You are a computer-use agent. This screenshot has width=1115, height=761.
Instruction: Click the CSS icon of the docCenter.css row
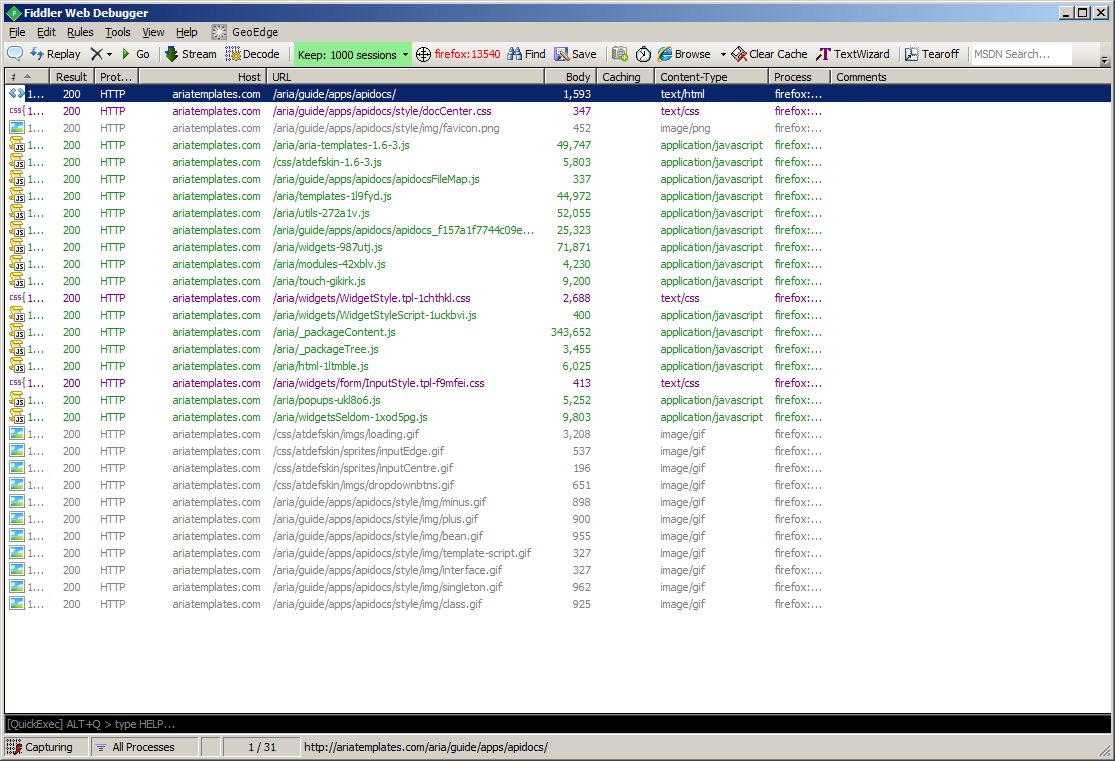pos(16,110)
